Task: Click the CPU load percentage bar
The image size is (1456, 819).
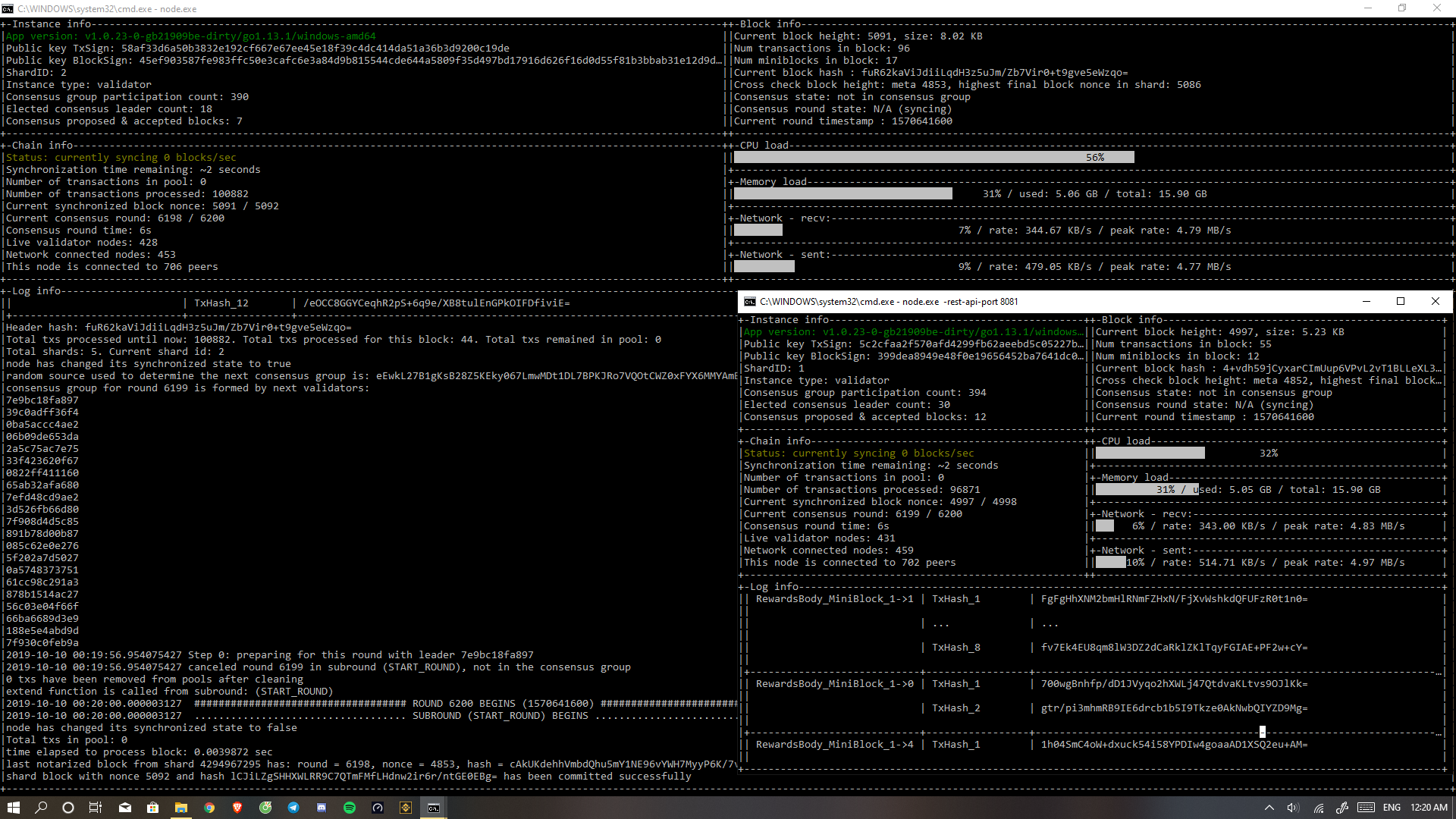Action: coord(933,157)
